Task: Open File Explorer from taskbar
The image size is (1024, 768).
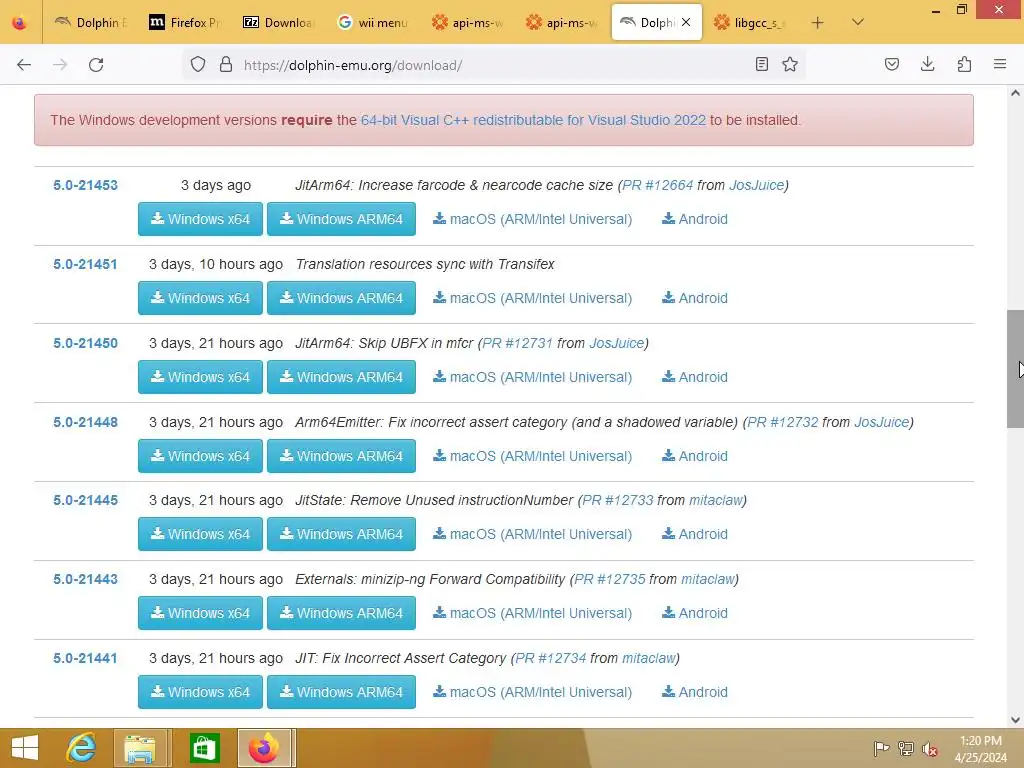Action: (140, 748)
